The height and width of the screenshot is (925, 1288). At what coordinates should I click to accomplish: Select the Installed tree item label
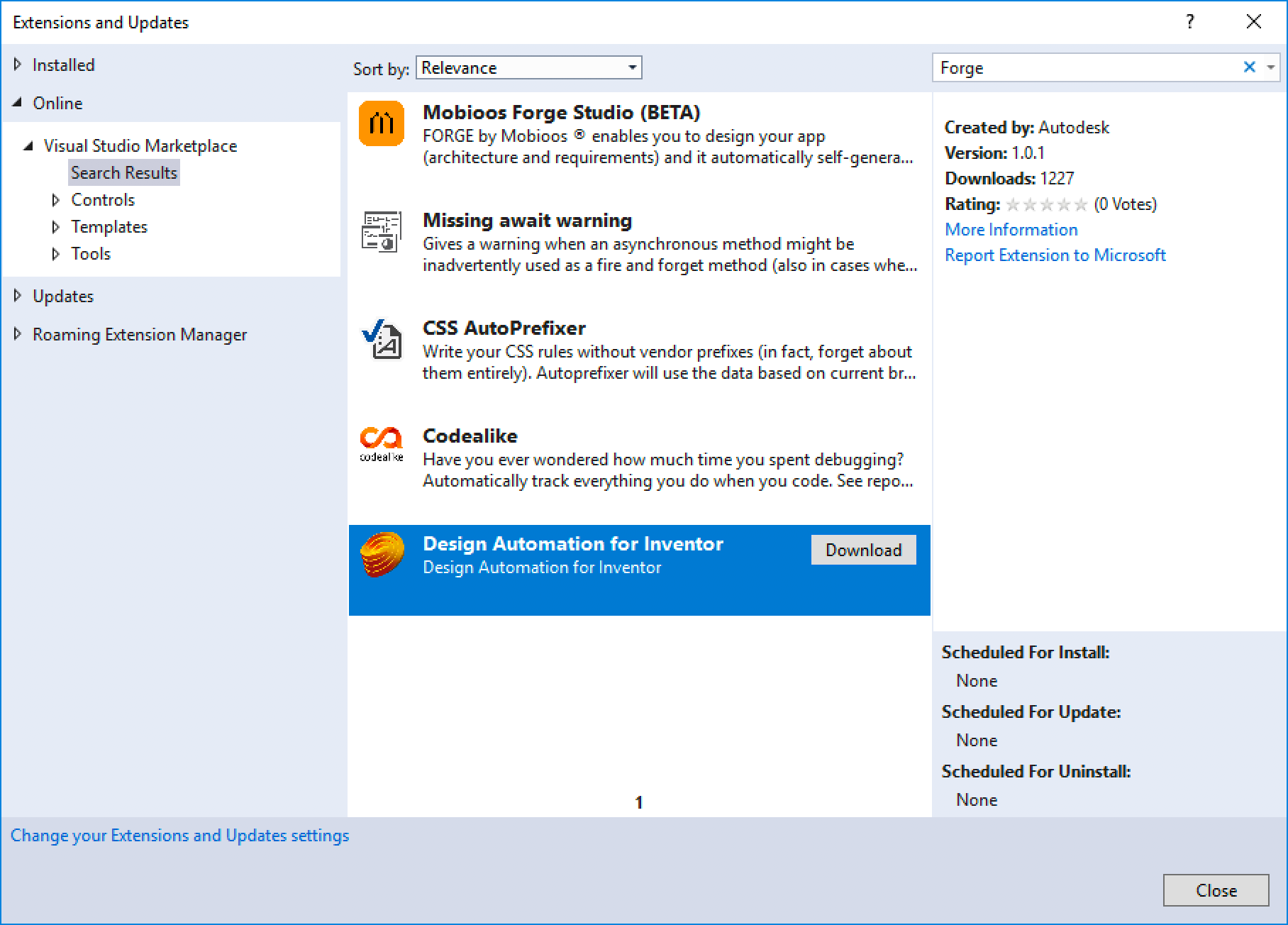tap(64, 65)
